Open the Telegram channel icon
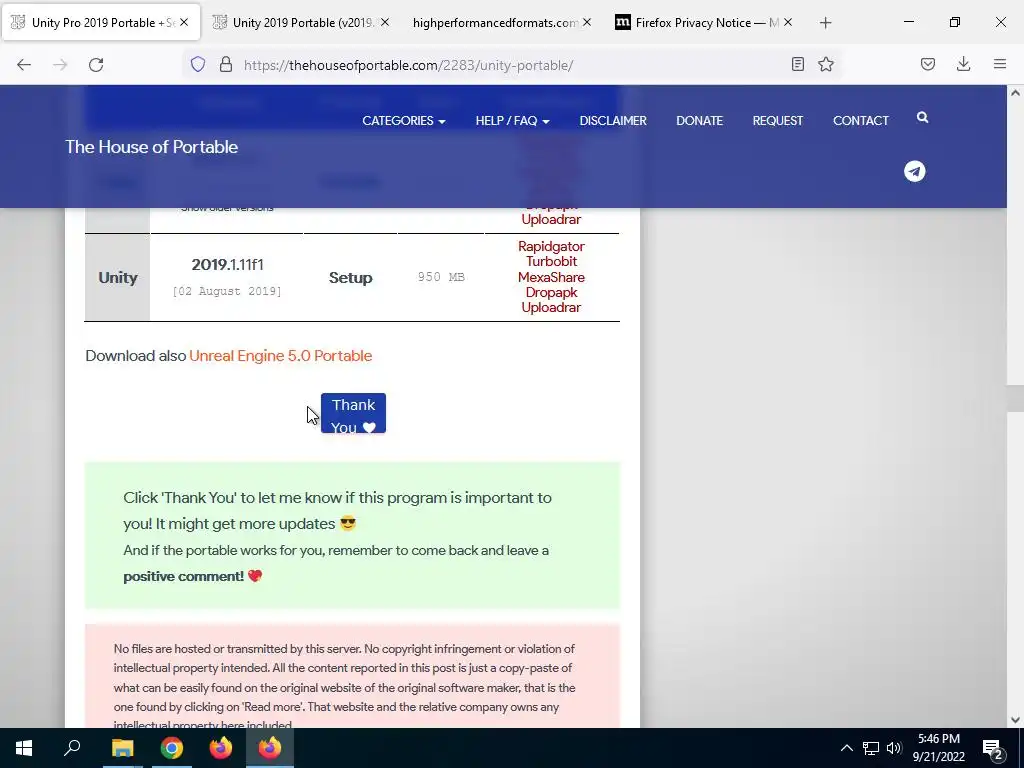 pos(915,171)
